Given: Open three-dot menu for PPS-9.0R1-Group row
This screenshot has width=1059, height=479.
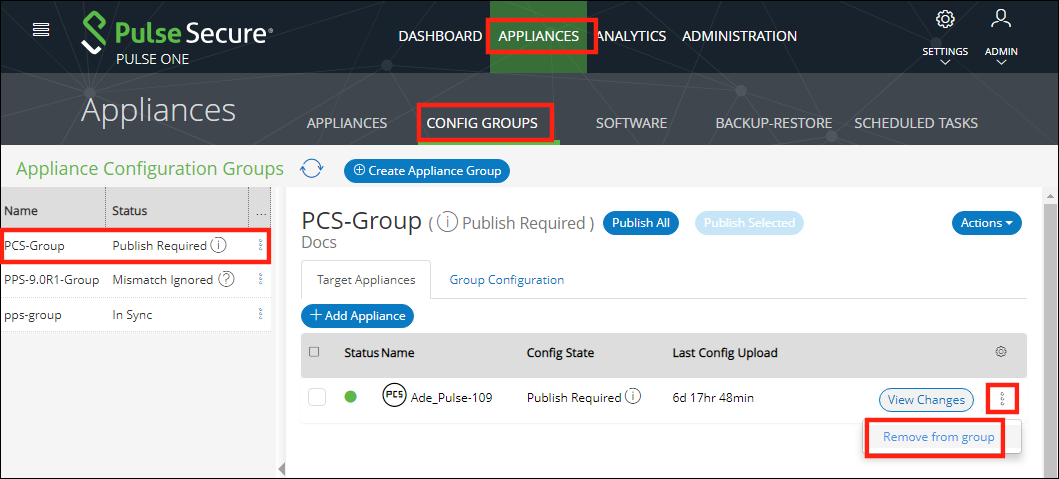Looking at the screenshot, I should click(261, 279).
